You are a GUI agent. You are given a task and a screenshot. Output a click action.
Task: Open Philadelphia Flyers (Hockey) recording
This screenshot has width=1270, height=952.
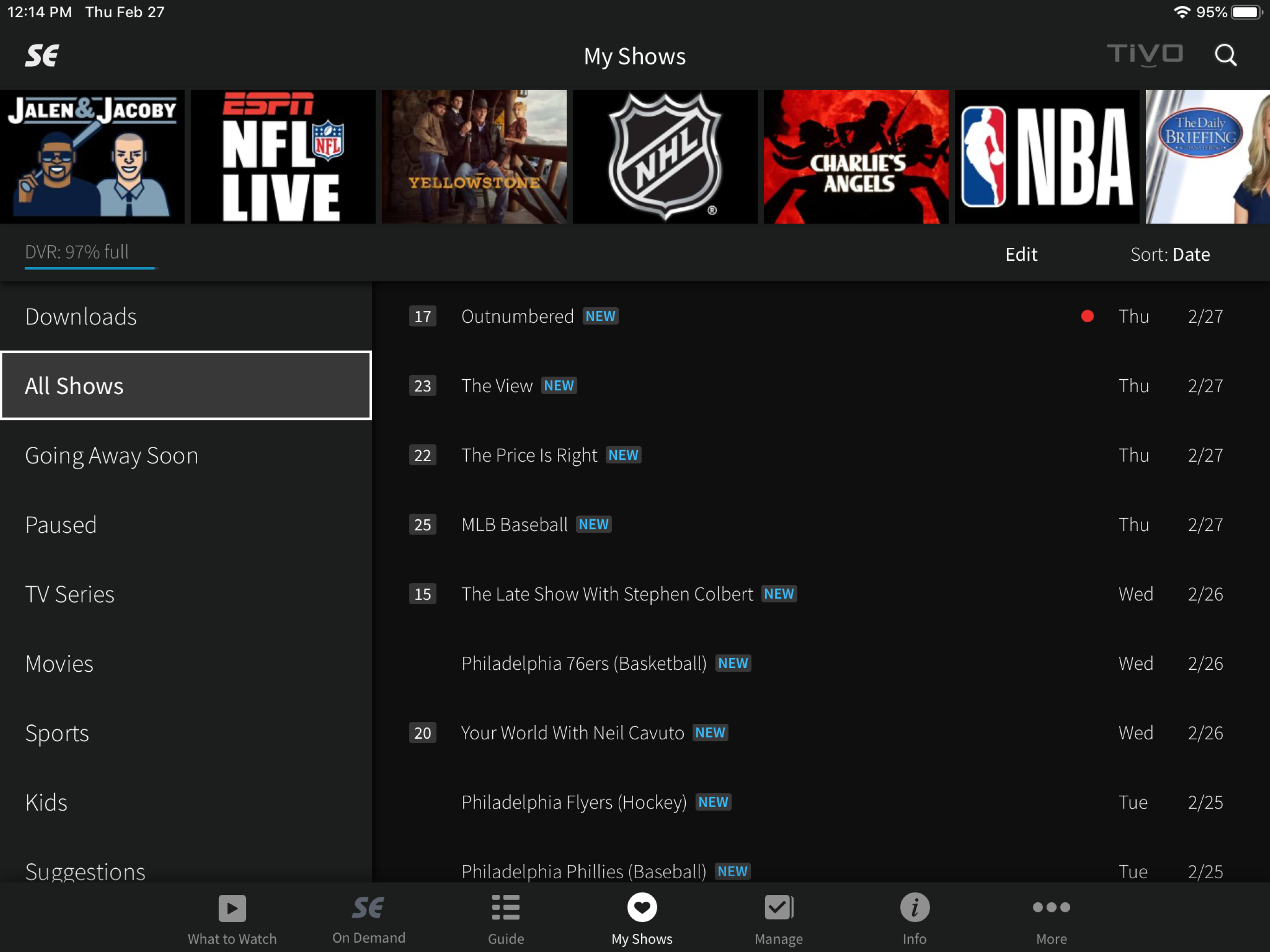click(821, 803)
